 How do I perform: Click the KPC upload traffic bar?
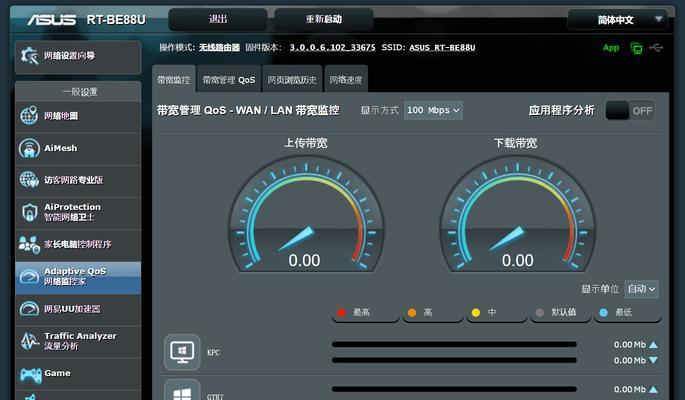coord(454,345)
